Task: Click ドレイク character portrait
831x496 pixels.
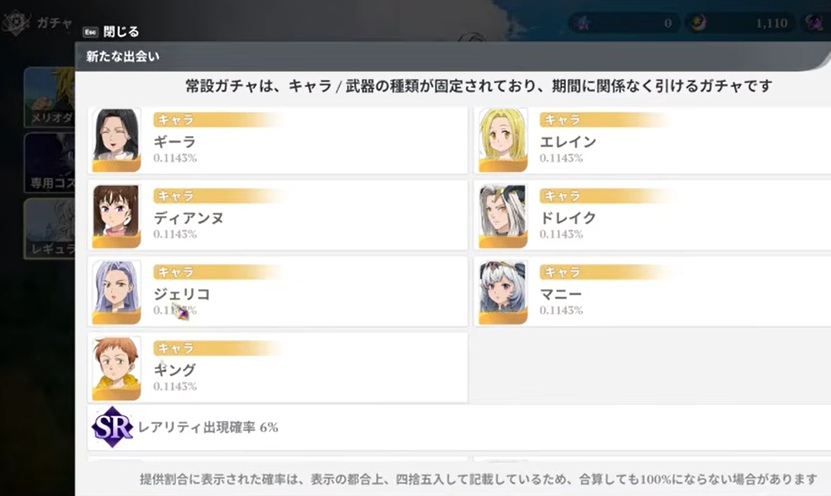Action: pos(502,213)
